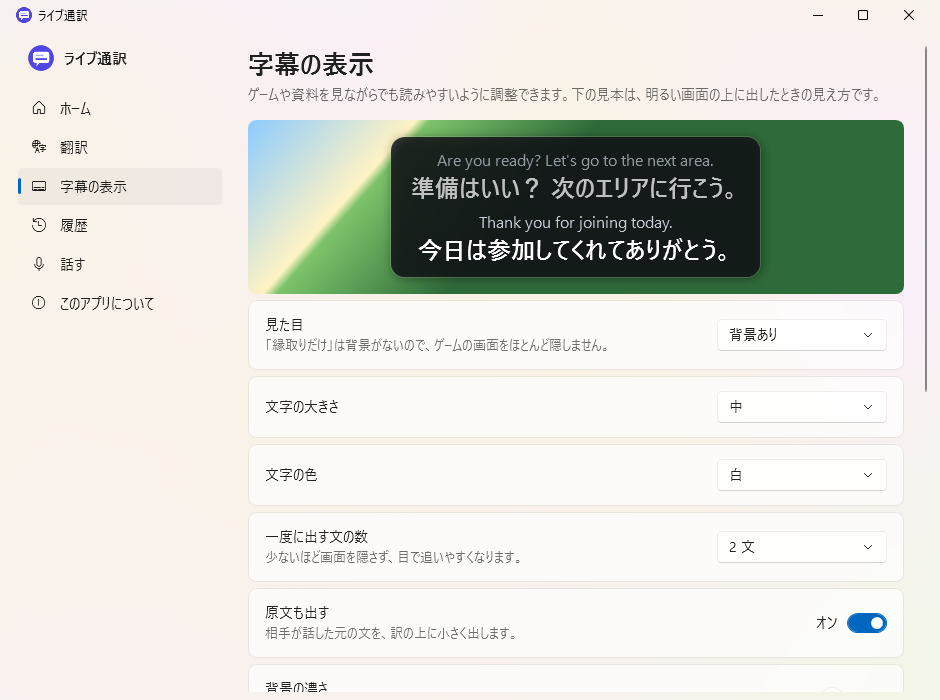Viewport: 940px width, 700px height.
Task: Click the small app icon in the title bar
Action: (x=23, y=15)
